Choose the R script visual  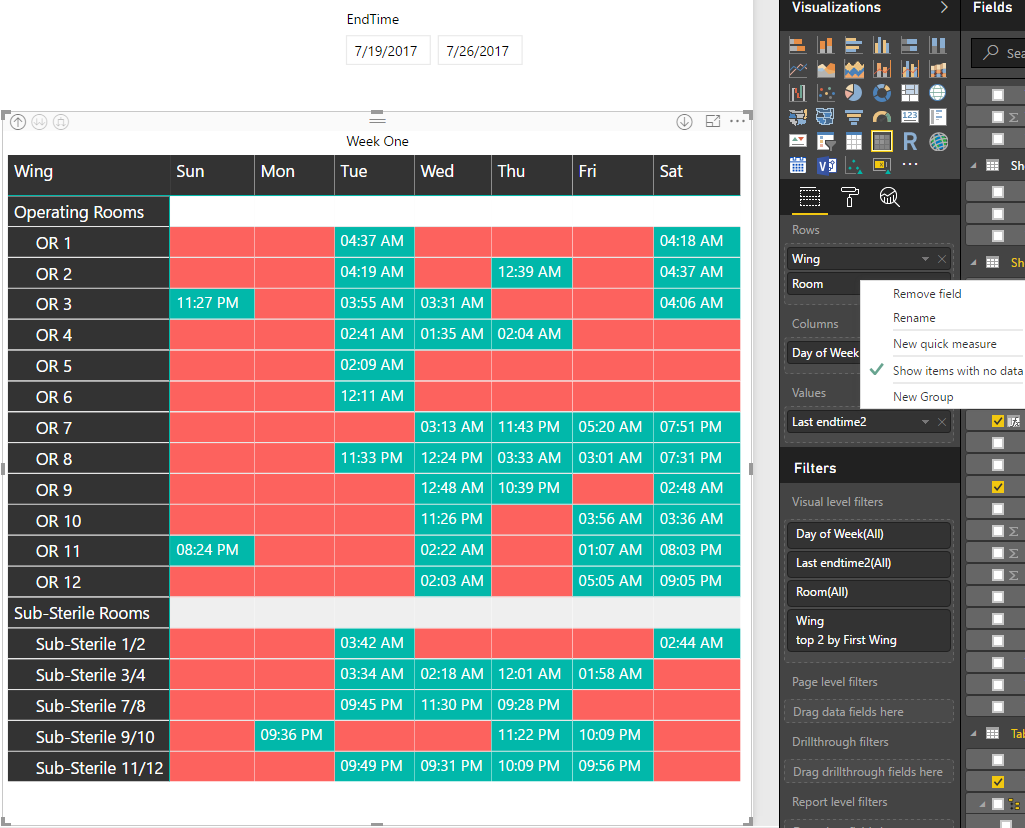909,141
